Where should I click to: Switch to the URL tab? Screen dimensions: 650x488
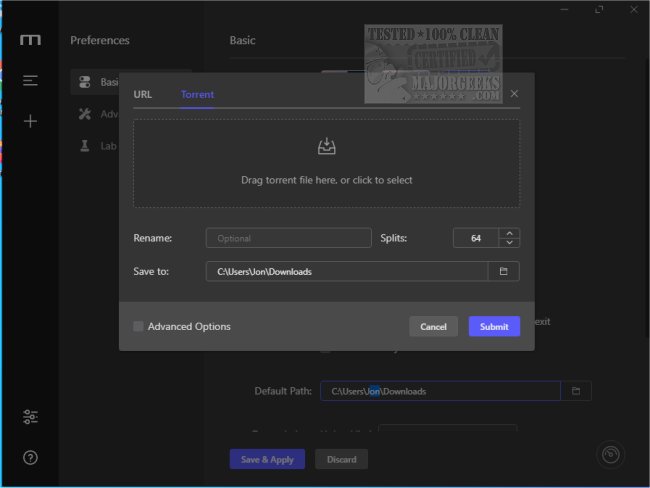coord(143,95)
